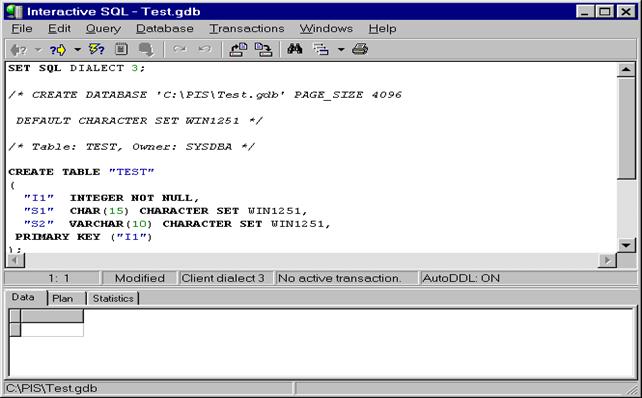Switch to the Plan tab
642x398 pixels.
coord(63,298)
